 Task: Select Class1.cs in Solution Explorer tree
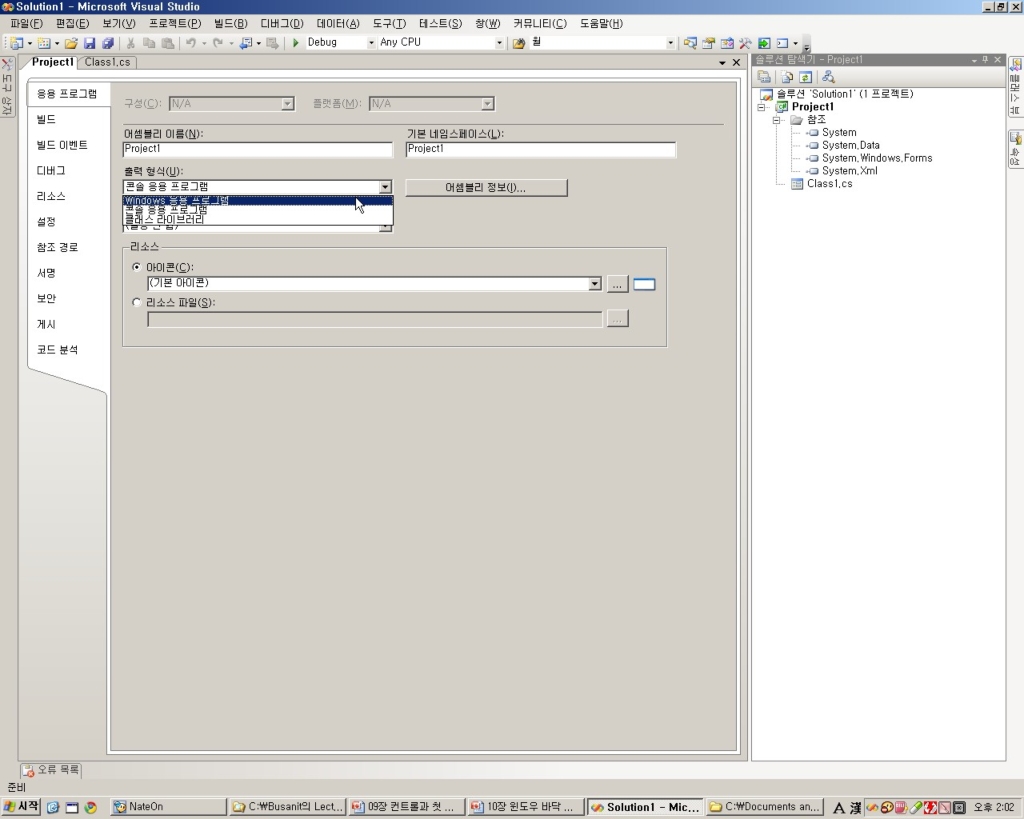(829, 184)
